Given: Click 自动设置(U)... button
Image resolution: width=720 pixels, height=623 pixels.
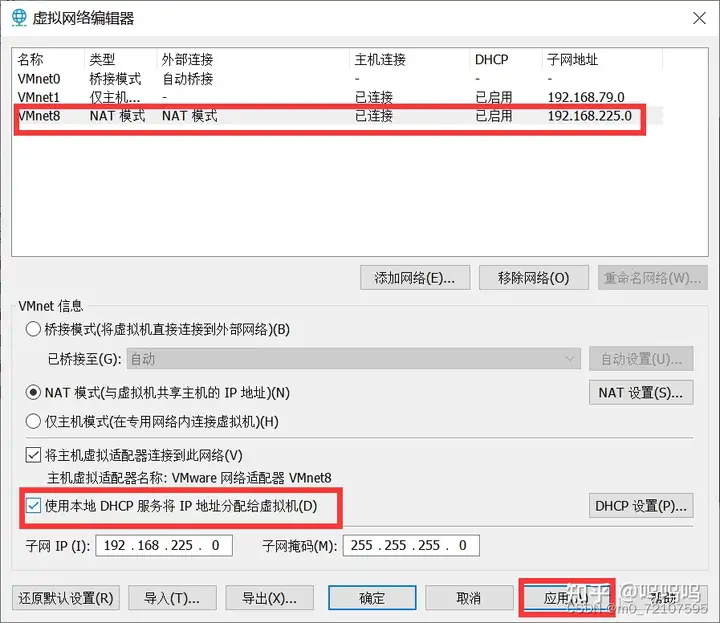Looking at the screenshot, I should point(641,359).
